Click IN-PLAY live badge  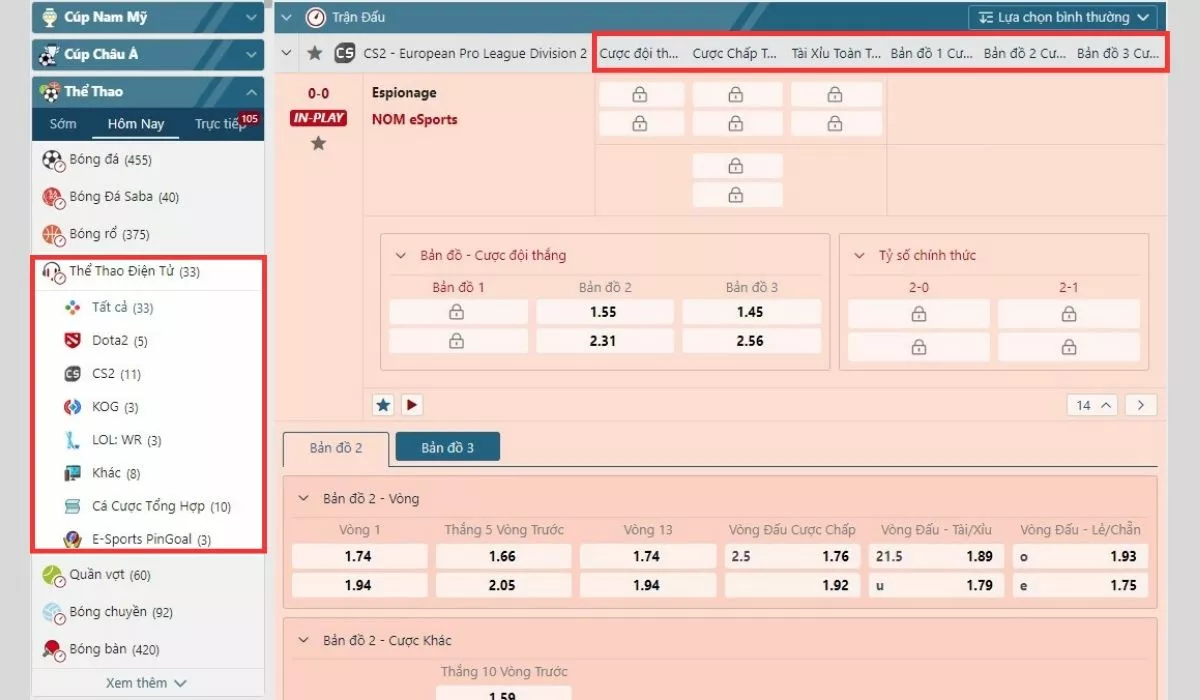(x=318, y=118)
